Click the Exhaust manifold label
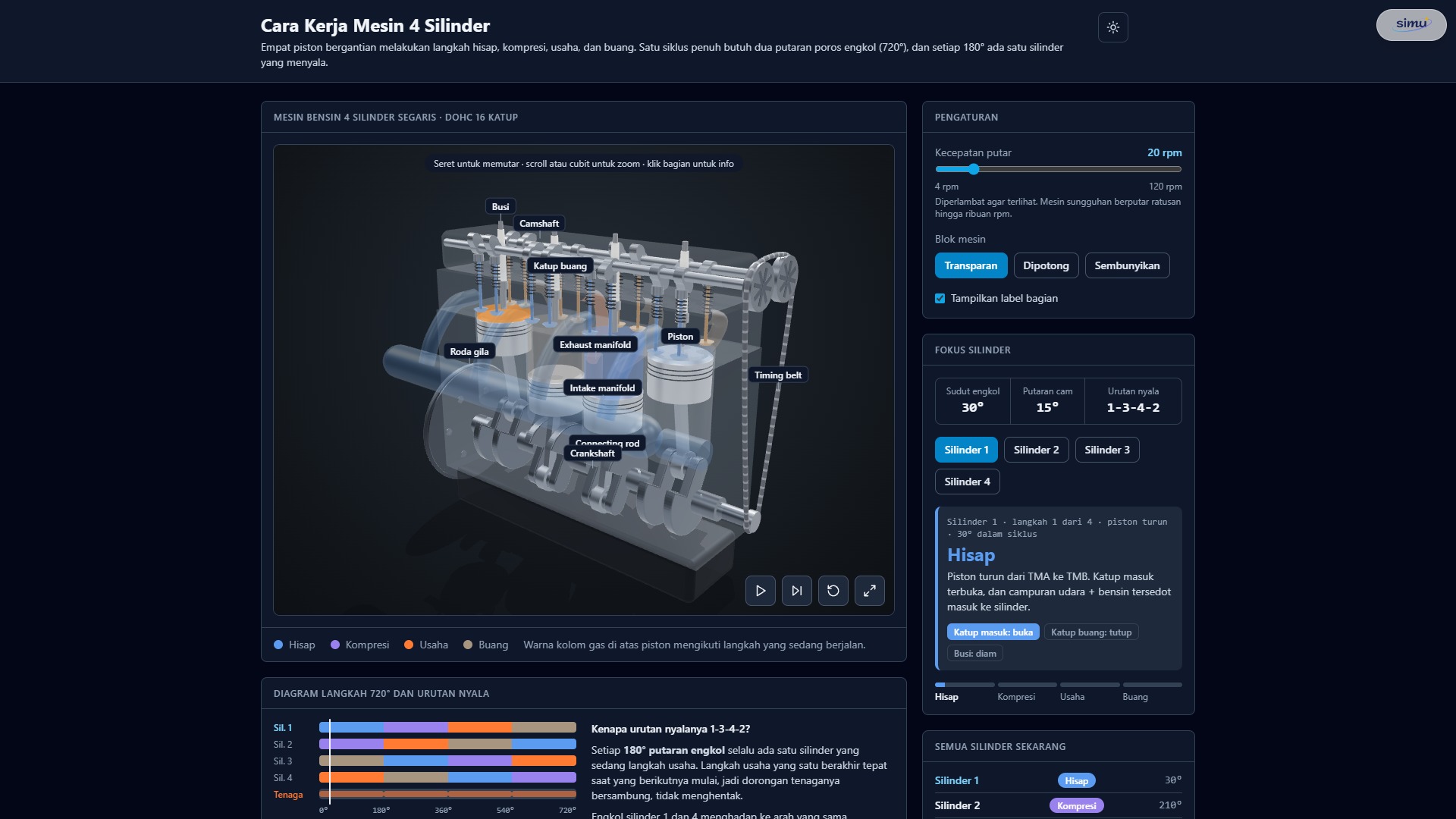The image size is (1456, 819). [595, 344]
